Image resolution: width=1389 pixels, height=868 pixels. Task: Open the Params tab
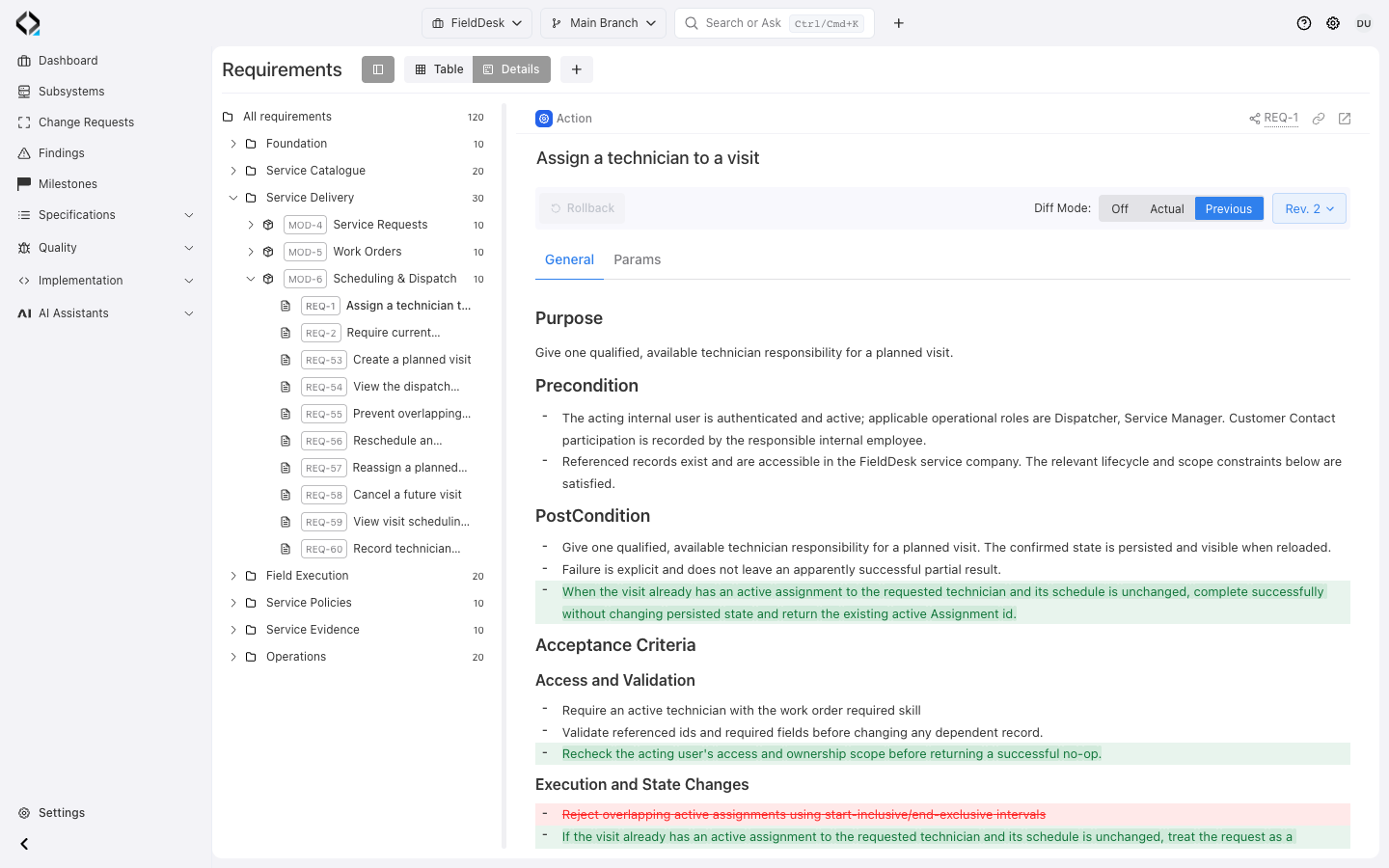point(638,260)
